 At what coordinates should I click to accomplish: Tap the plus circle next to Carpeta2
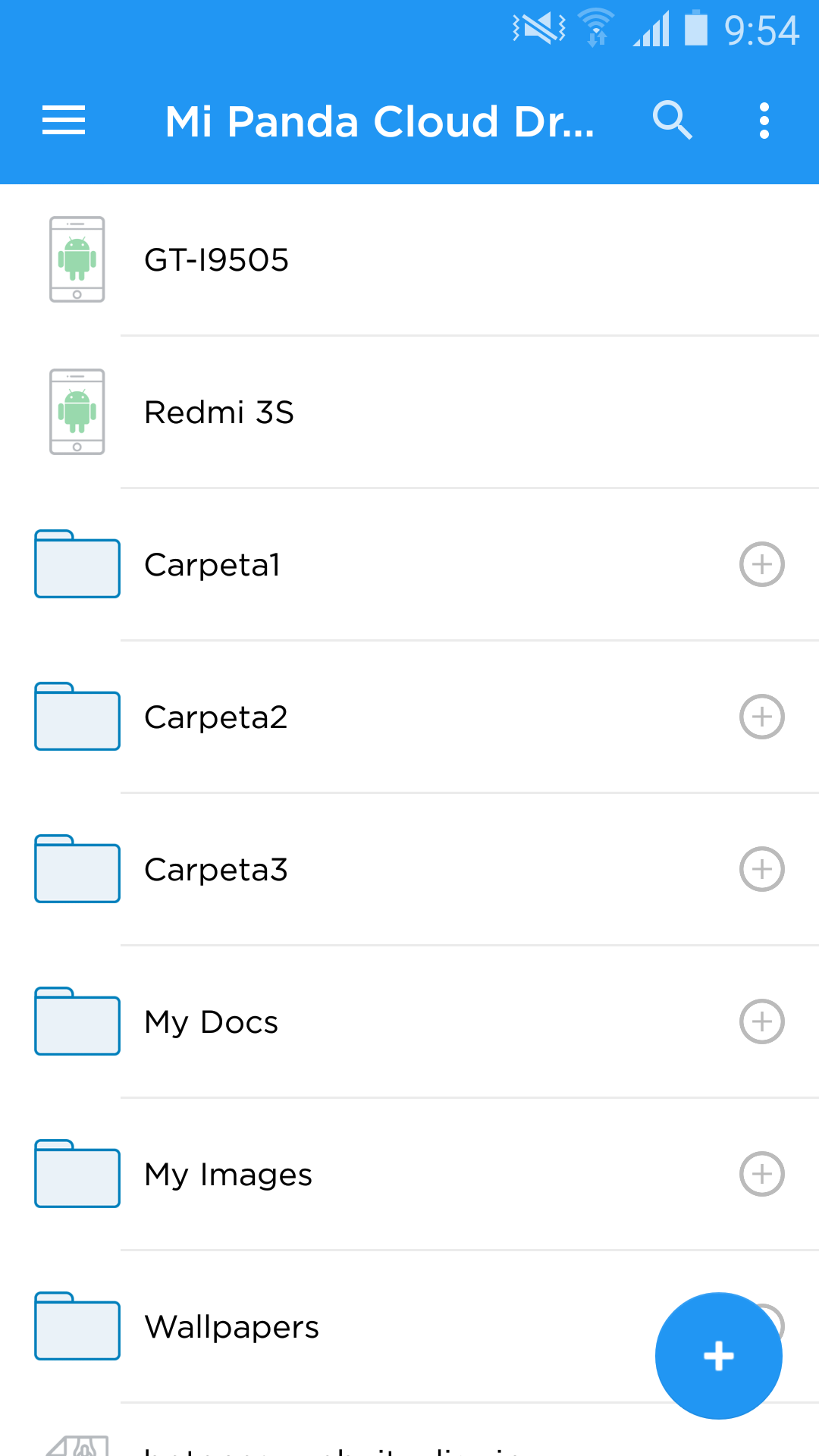tap(762, 717)
